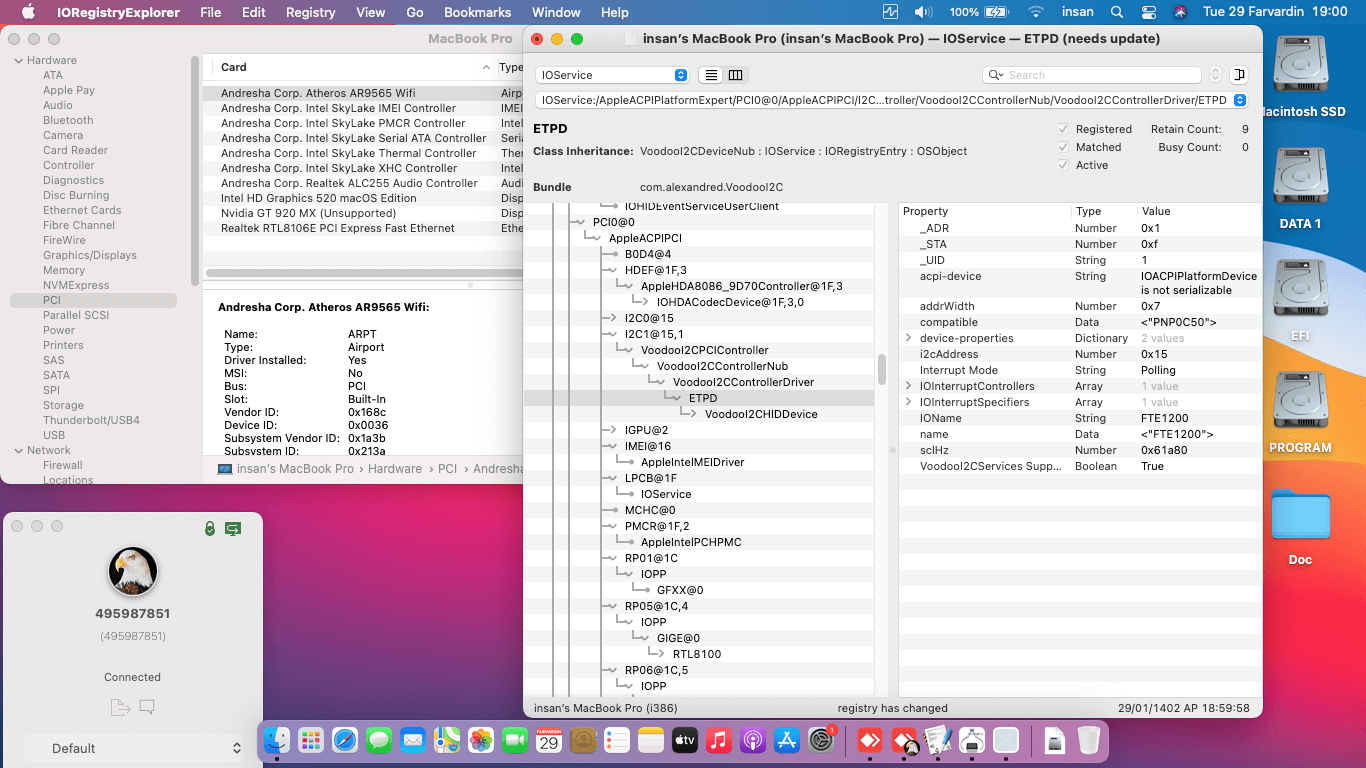
Task: Switch IORegistryExplorer to list view
Action: (x=711, y=75)
